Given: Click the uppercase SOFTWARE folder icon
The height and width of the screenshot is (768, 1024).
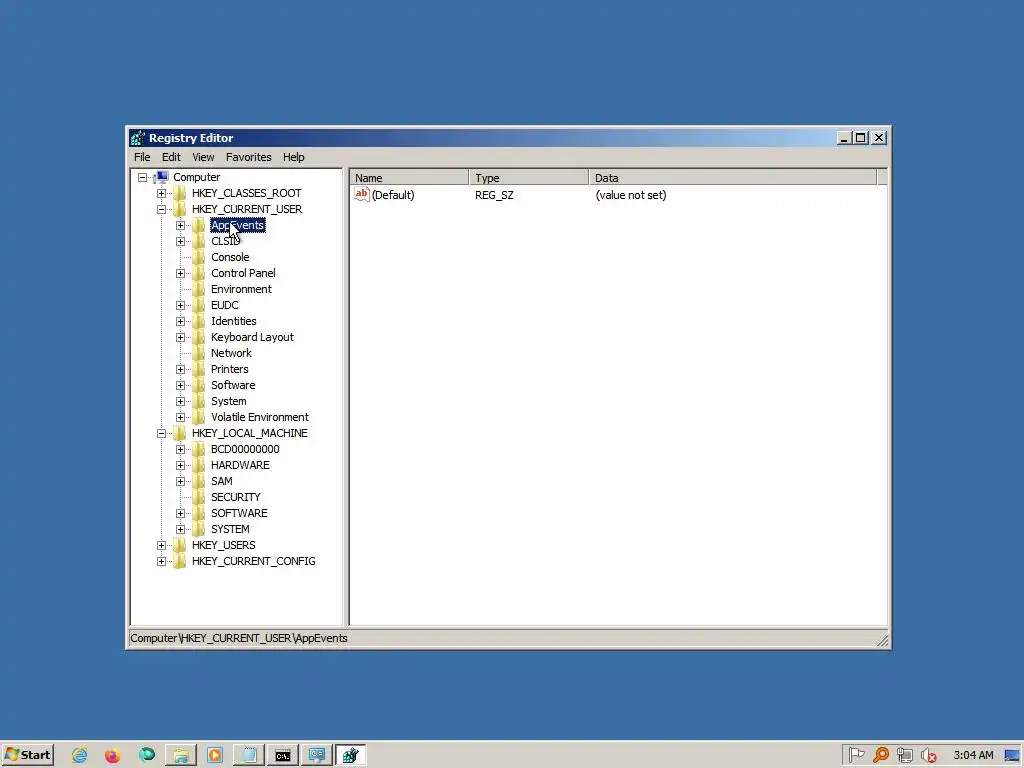Looking at the screenshot, I should (x=199, y=513).
